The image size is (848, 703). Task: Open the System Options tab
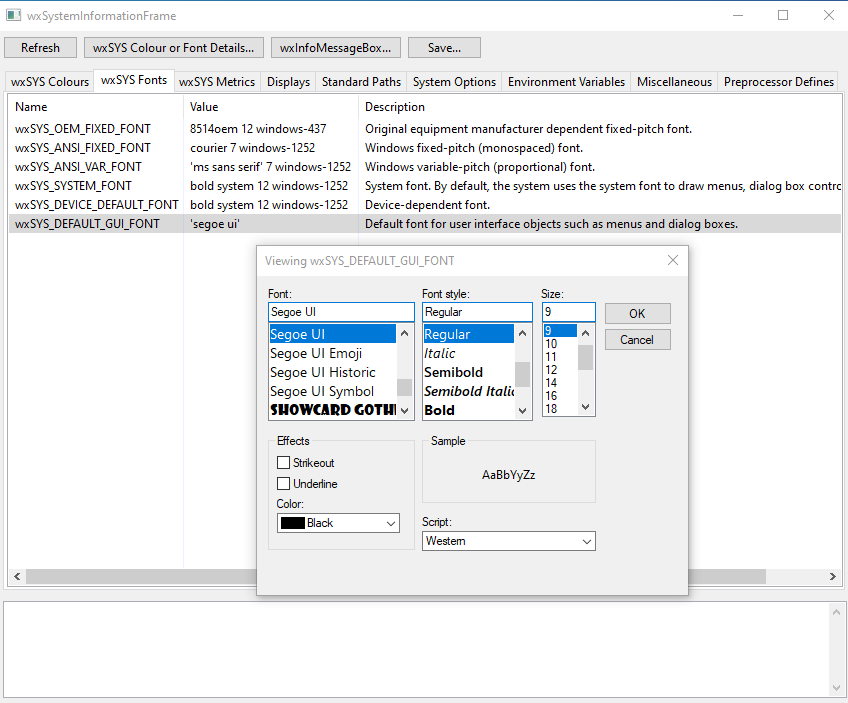tap(454, 82)
